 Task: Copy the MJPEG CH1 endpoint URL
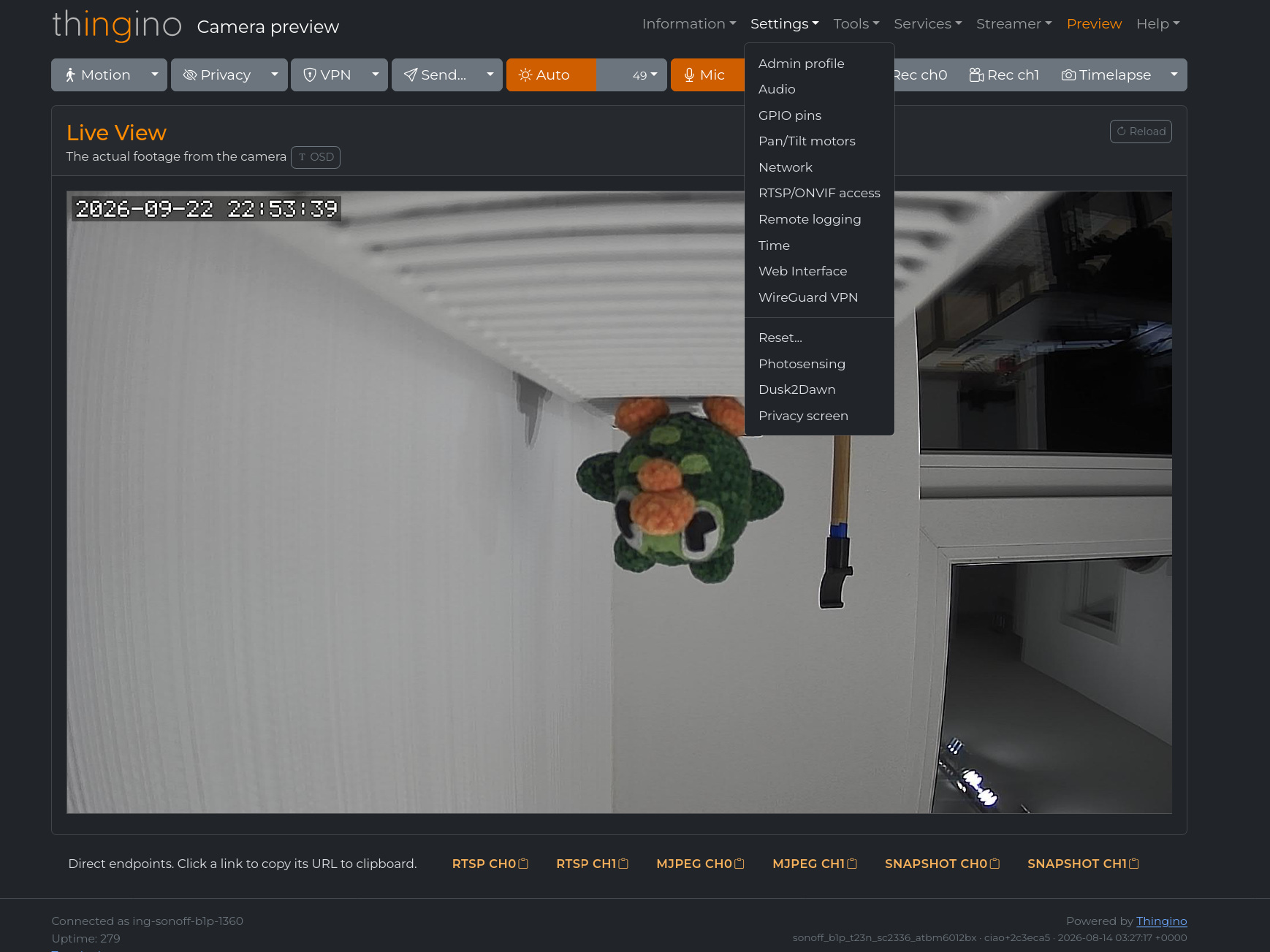[x=815, y=864]
